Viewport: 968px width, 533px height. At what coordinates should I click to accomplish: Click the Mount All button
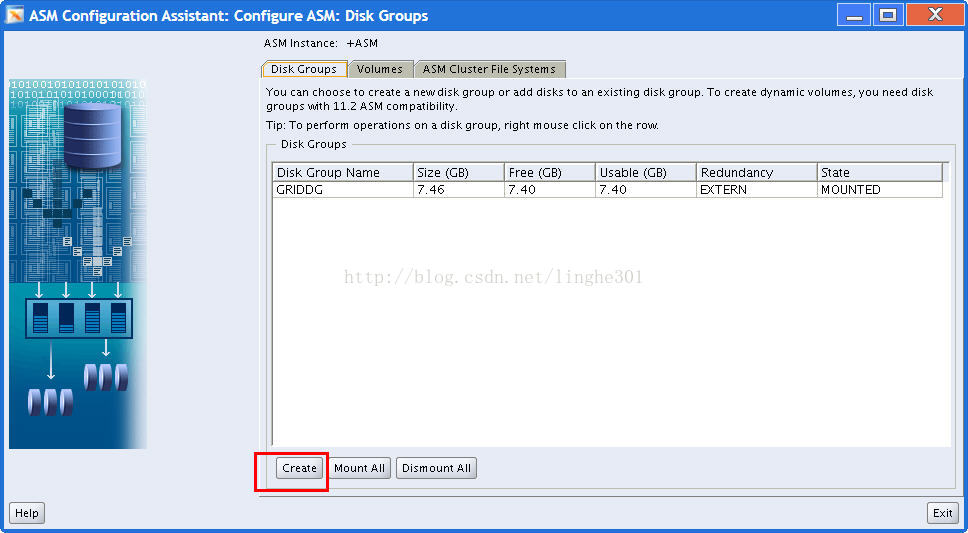pos(359,468)
